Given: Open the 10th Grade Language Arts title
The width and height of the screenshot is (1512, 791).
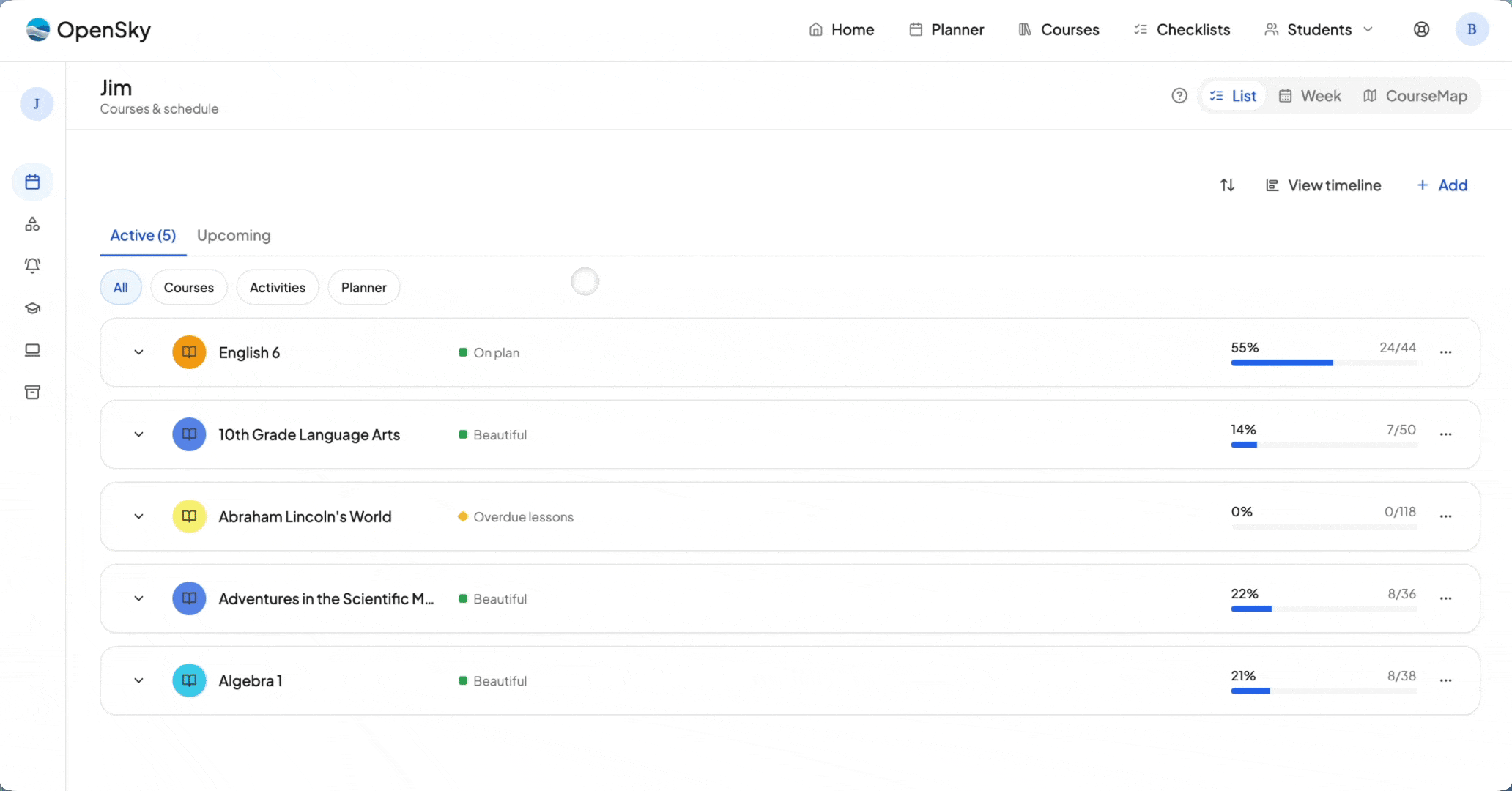Looking at the screenshot, I should 309,434.
